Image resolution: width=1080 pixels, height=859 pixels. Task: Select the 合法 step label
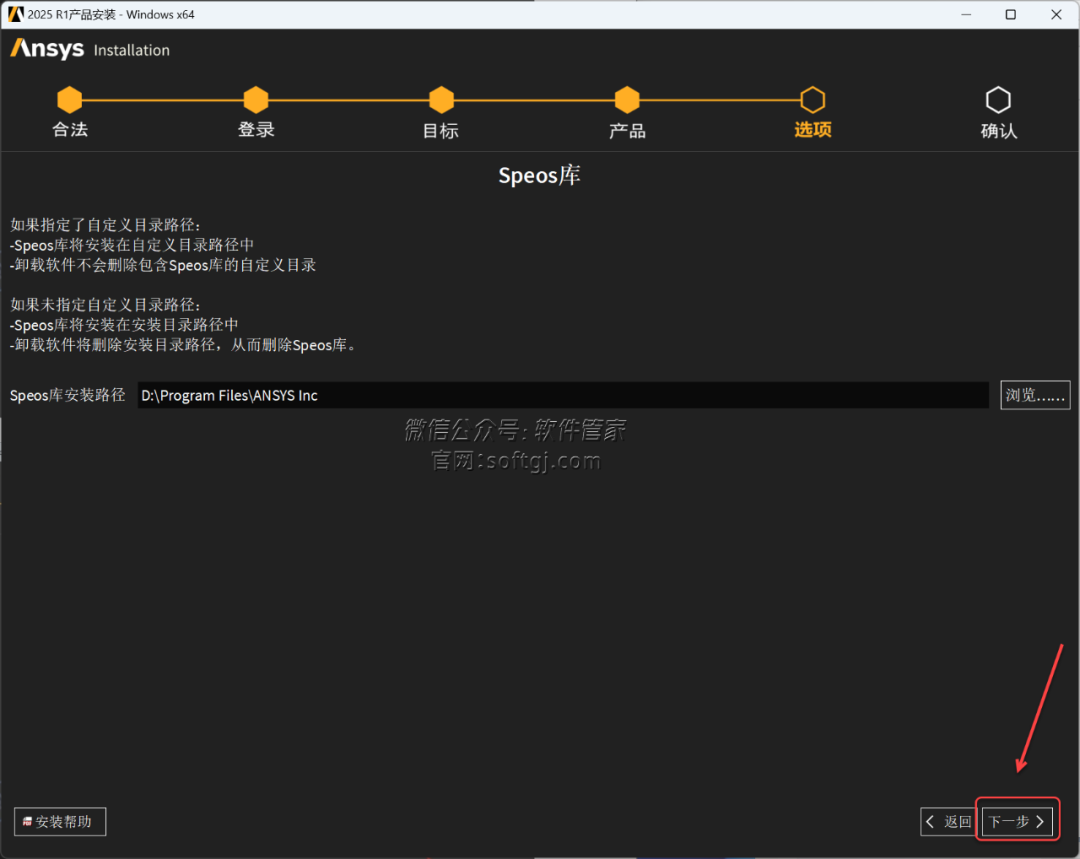tap(70, 130)
